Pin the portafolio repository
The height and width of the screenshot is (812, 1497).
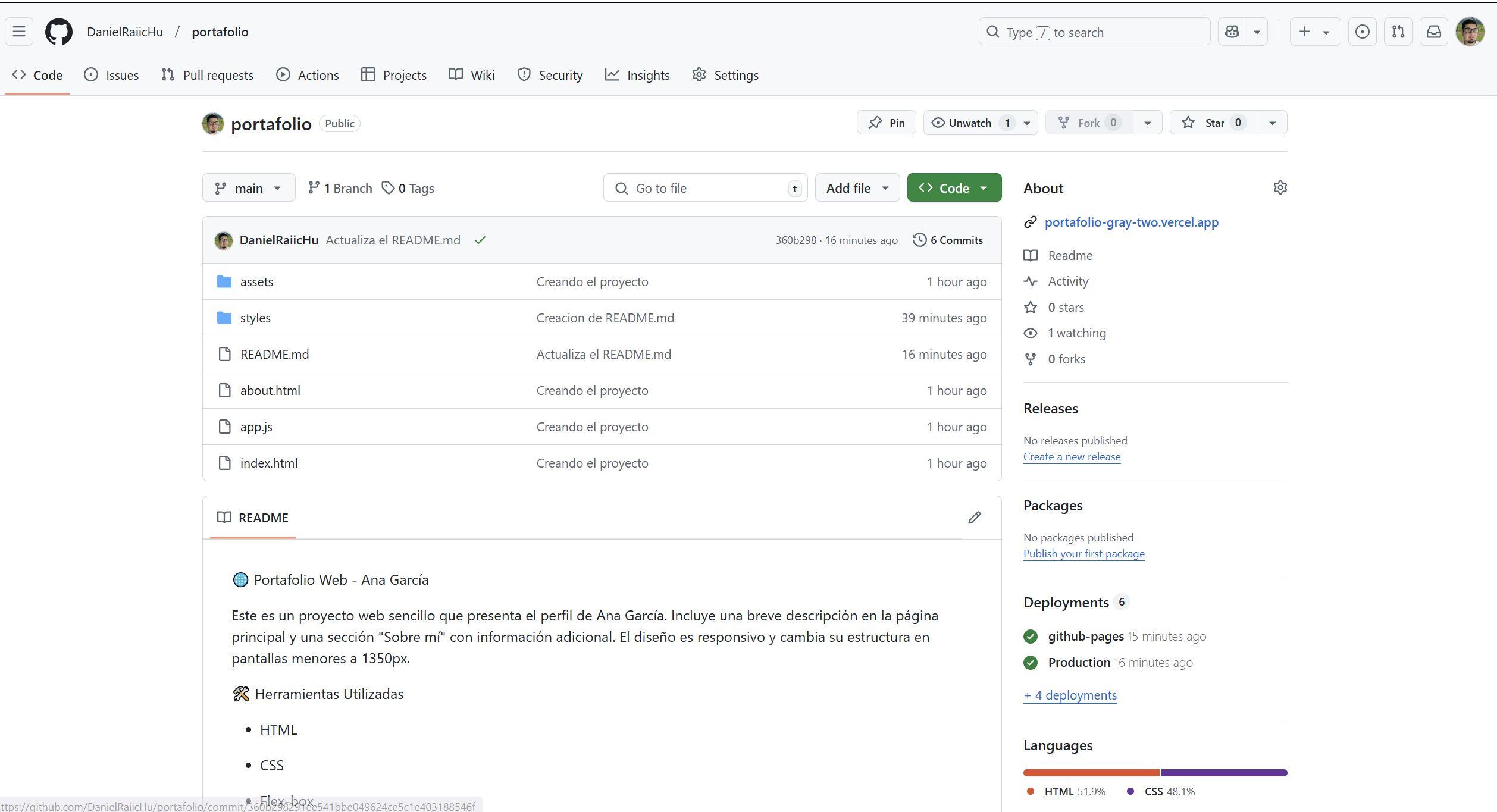[886, 123]
